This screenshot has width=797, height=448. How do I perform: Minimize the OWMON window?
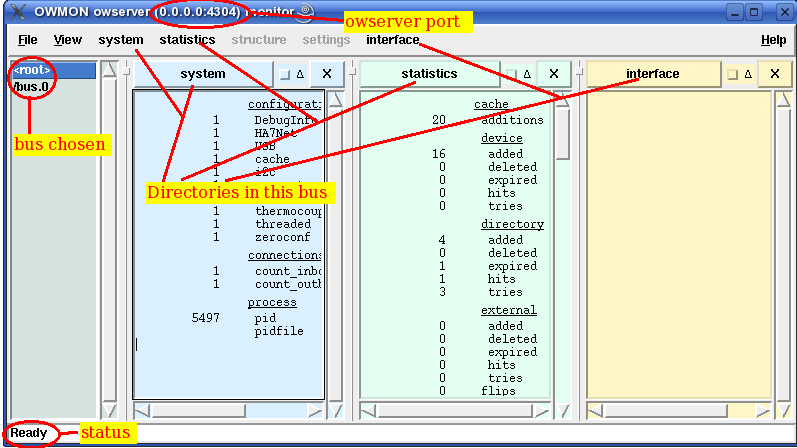[734, 12]
